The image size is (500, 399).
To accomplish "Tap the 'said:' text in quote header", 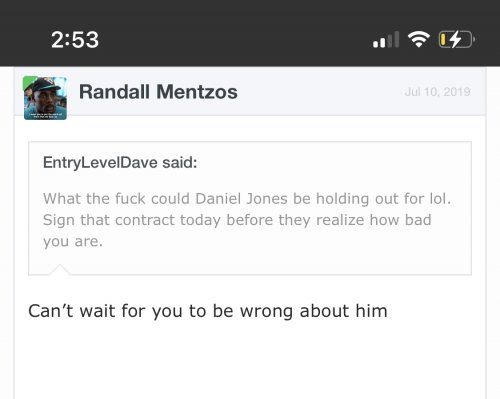I will click(180, 163).
